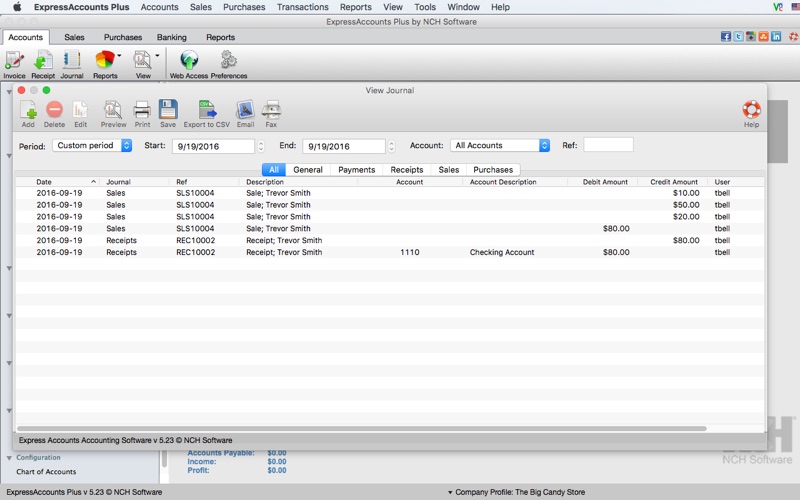Click the Accounts Payable summary link
This screenshot has width=800, height=500.
click(220, 453)
